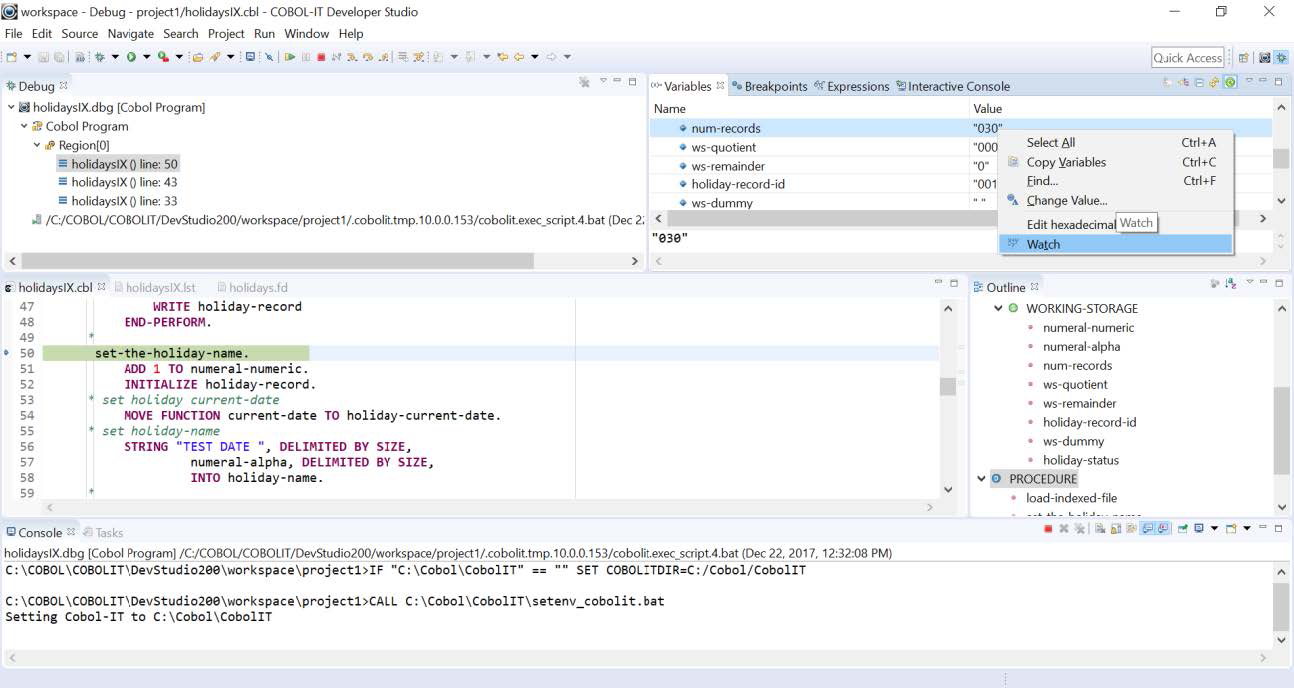Collapse the WORKING-STORAGE outline node
This screenshot has width=1294, height=688.
pos(998,308)
